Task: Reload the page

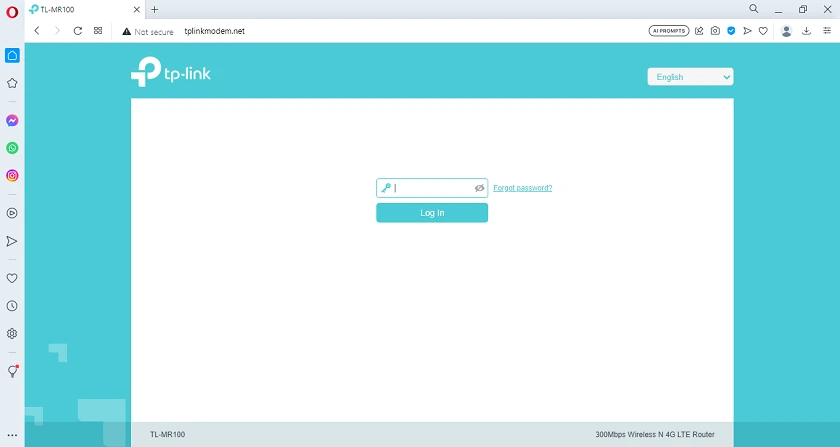Action: (x=78, y=31)
